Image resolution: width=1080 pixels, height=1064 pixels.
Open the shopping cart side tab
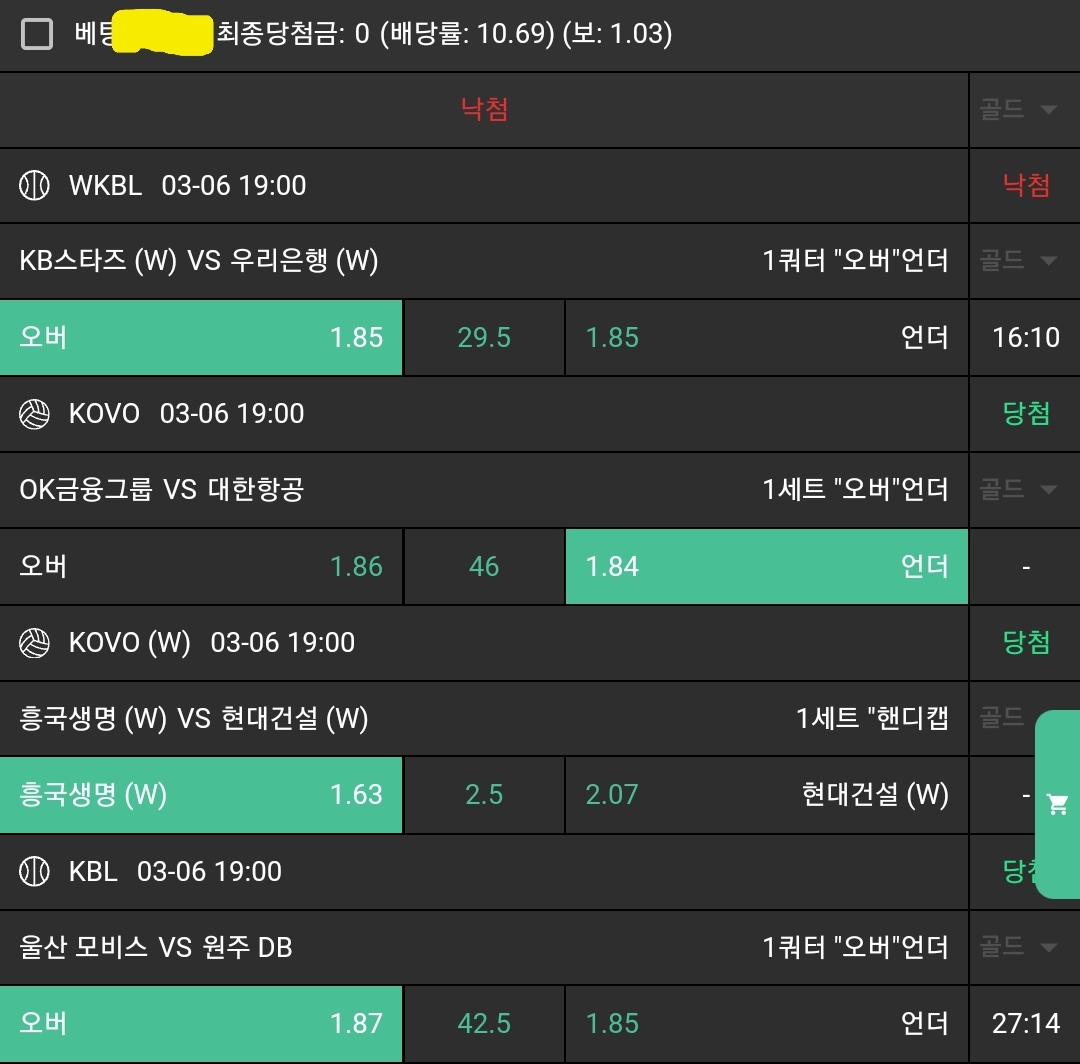coord(1057,805)
